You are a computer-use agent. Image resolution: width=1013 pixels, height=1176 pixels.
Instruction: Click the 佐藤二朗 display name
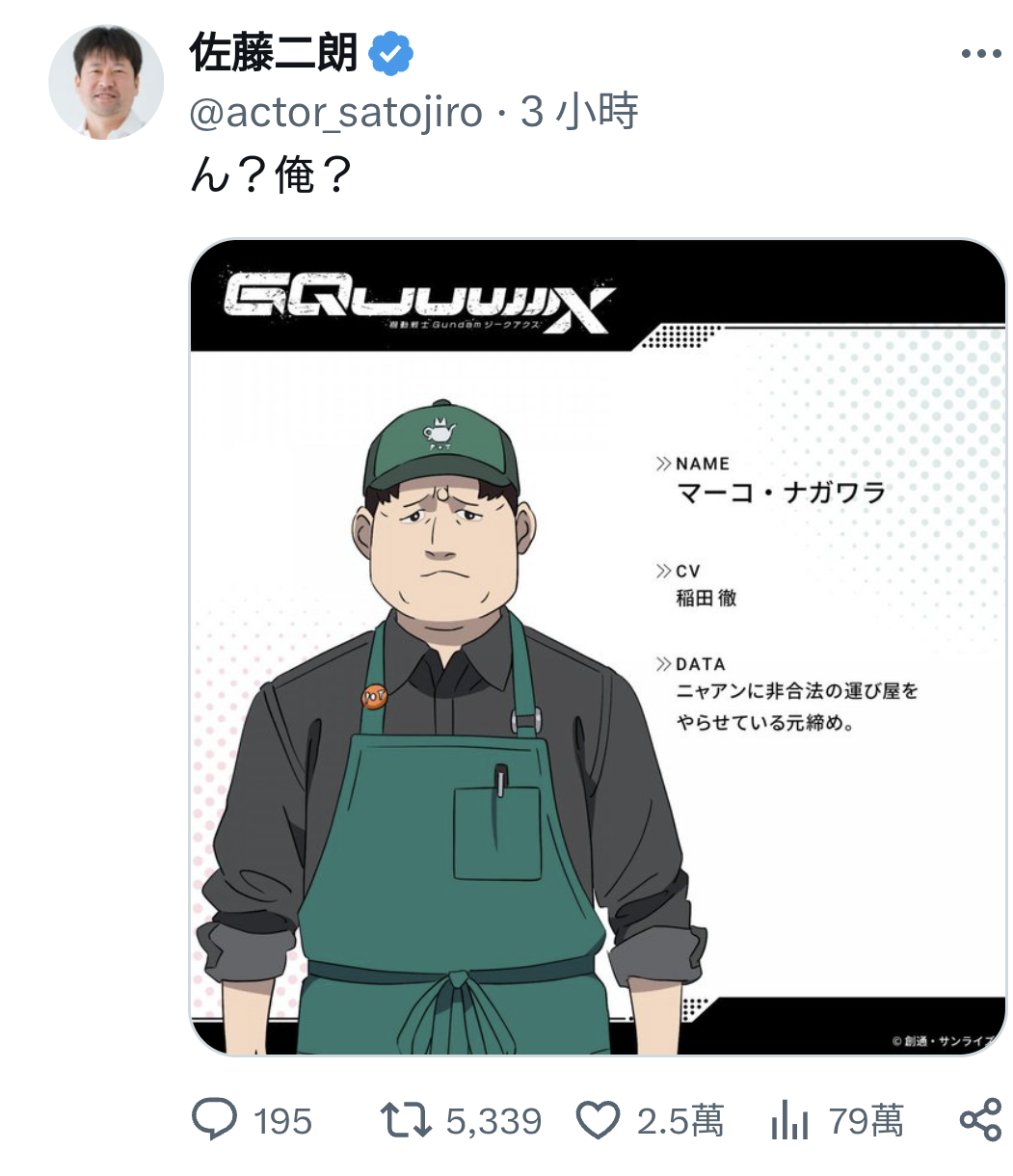(275, 53)
